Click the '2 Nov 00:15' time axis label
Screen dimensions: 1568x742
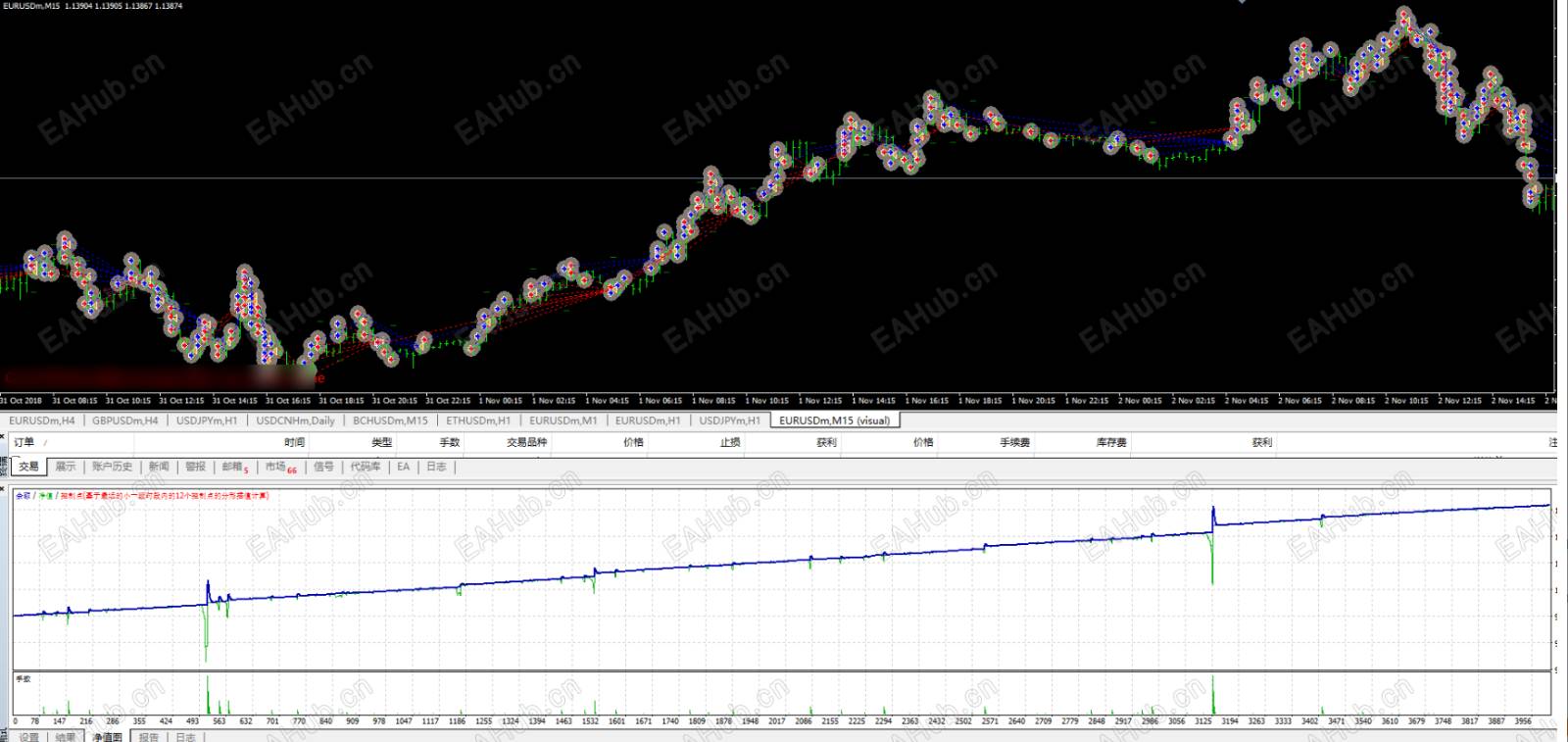(x=1140, y=400)
